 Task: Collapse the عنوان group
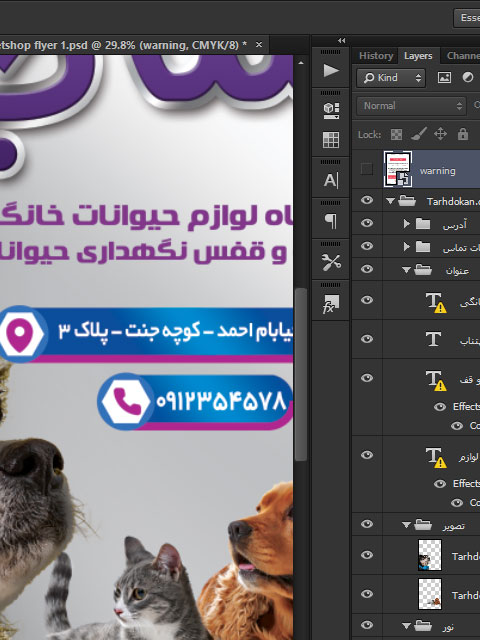406,269
